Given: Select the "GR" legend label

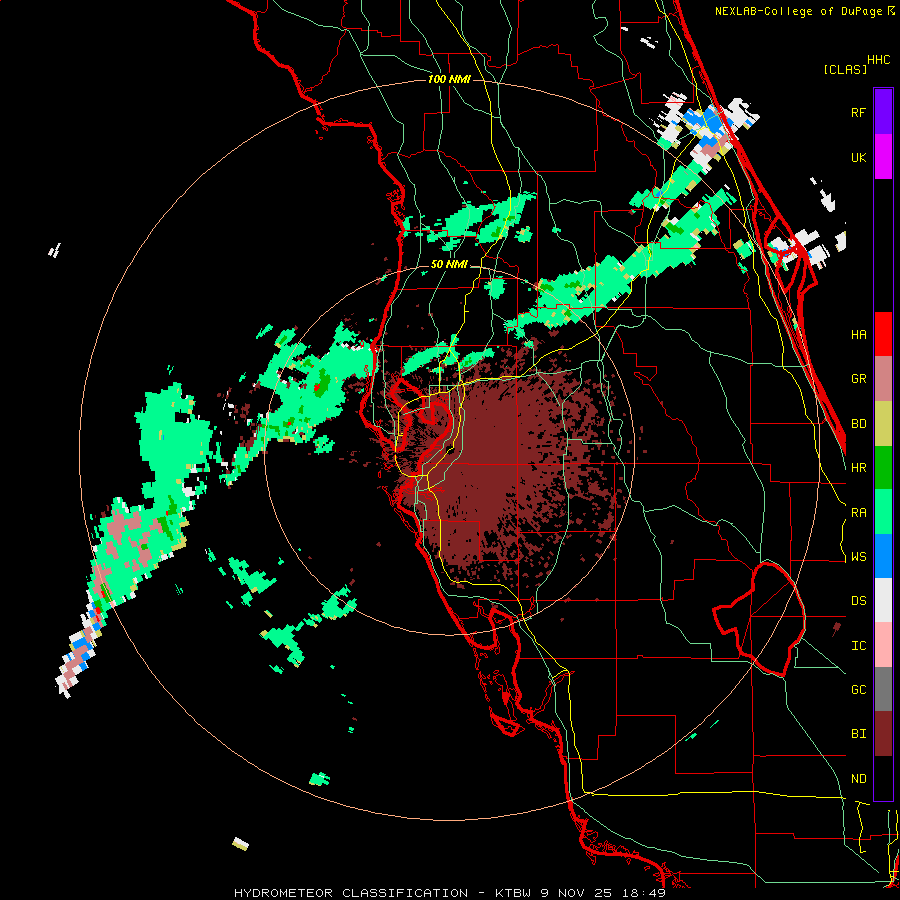Looking at the screenshot, I should pos(858,379).
